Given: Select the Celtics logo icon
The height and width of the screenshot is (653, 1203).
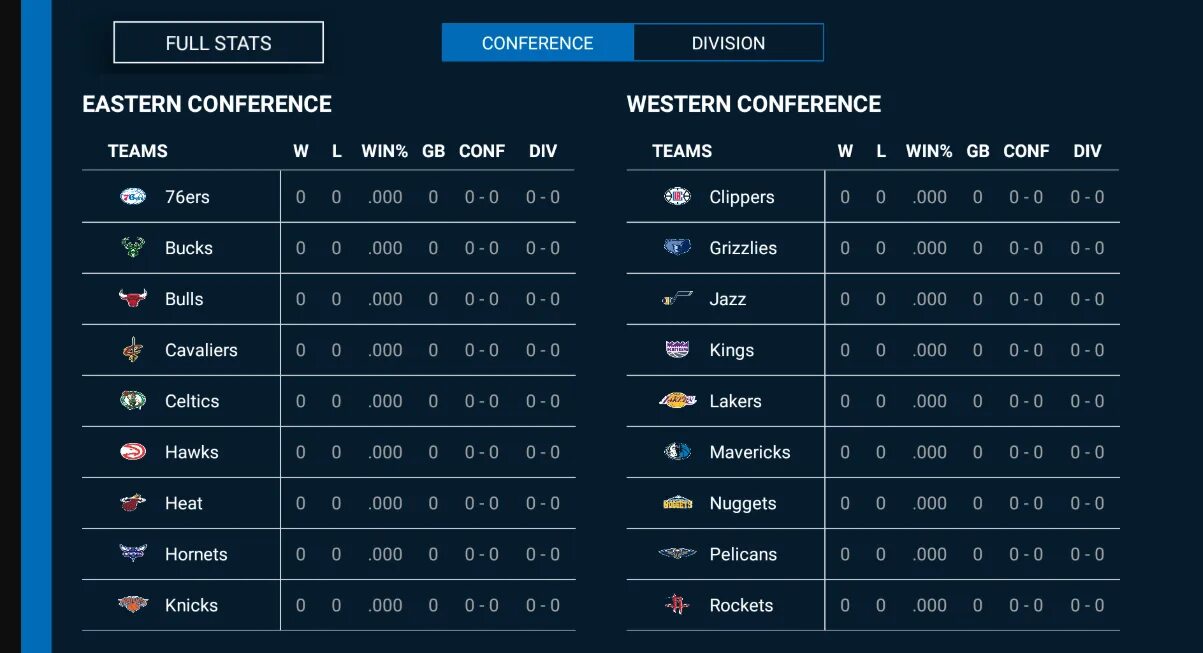Looking at the screenshot, I should pyautogui.click(x=132, y=401).
